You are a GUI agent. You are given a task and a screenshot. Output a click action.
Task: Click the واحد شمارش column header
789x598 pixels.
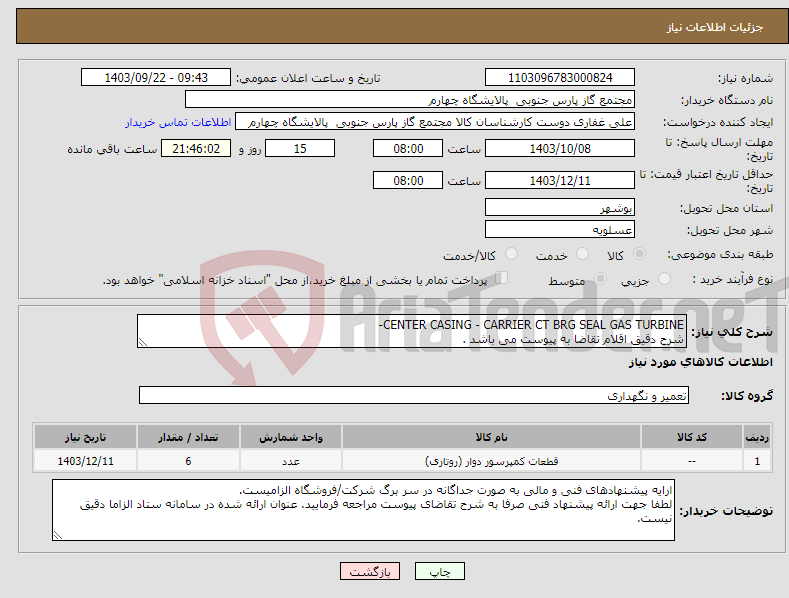(291, 437)
